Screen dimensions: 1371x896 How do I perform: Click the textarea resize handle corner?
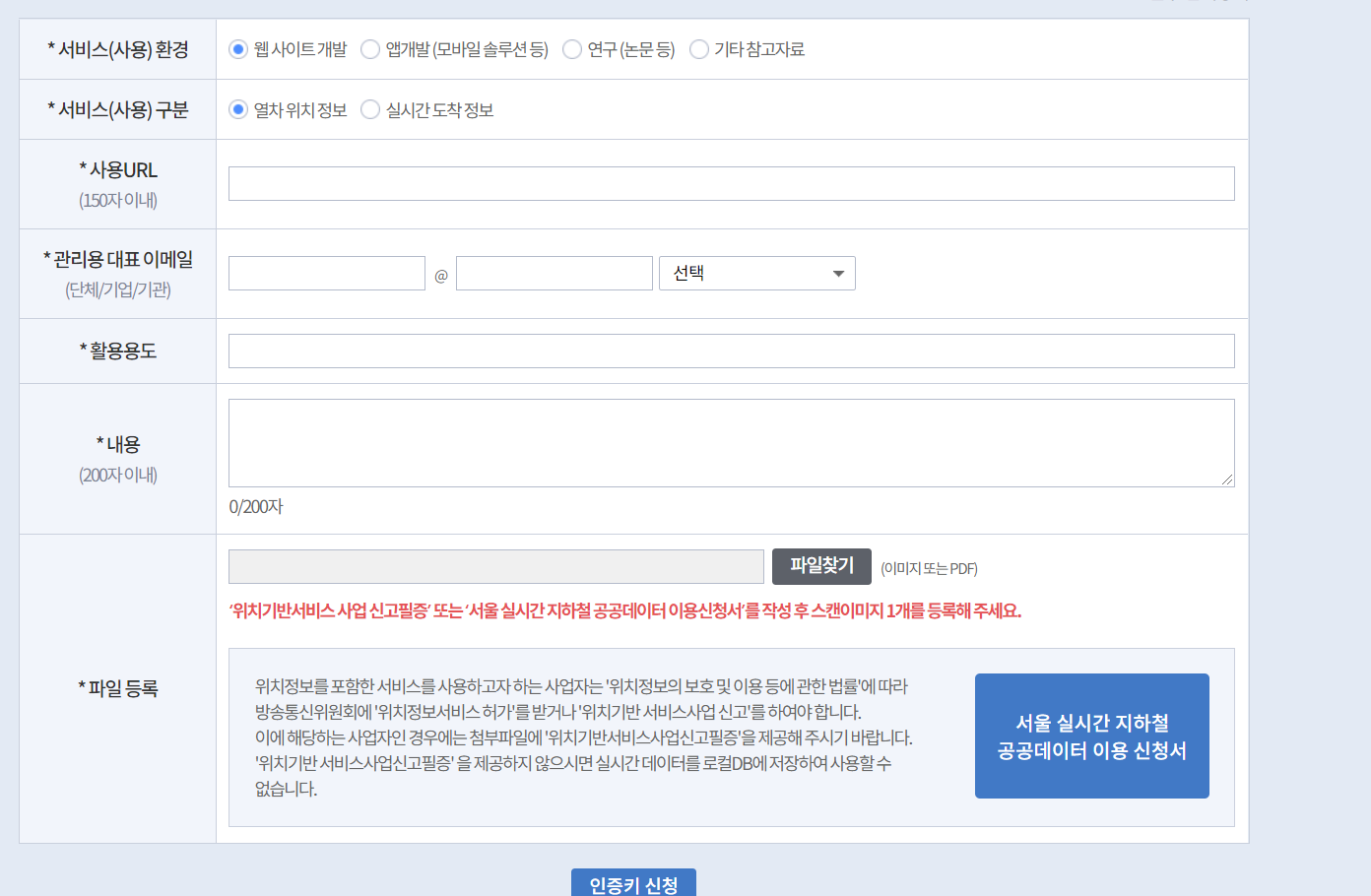1227,480
